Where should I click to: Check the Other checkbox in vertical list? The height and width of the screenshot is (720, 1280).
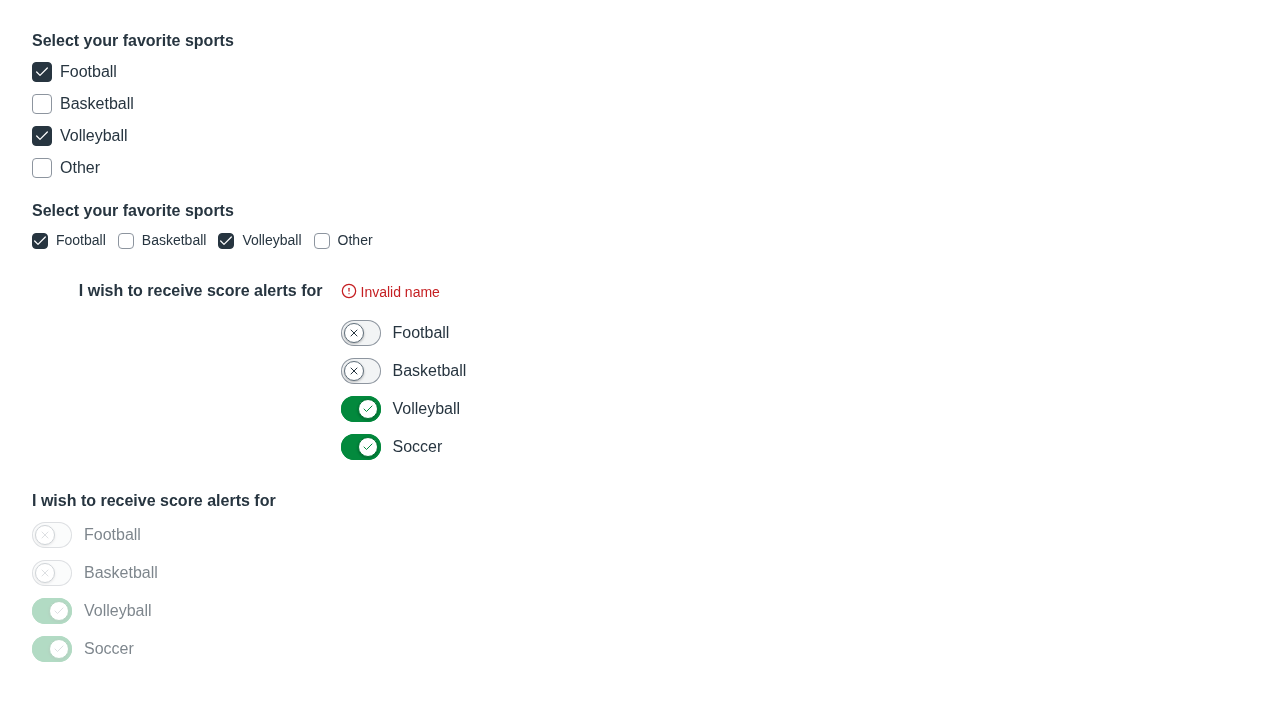pyautogui.click(x=42, y=168)
